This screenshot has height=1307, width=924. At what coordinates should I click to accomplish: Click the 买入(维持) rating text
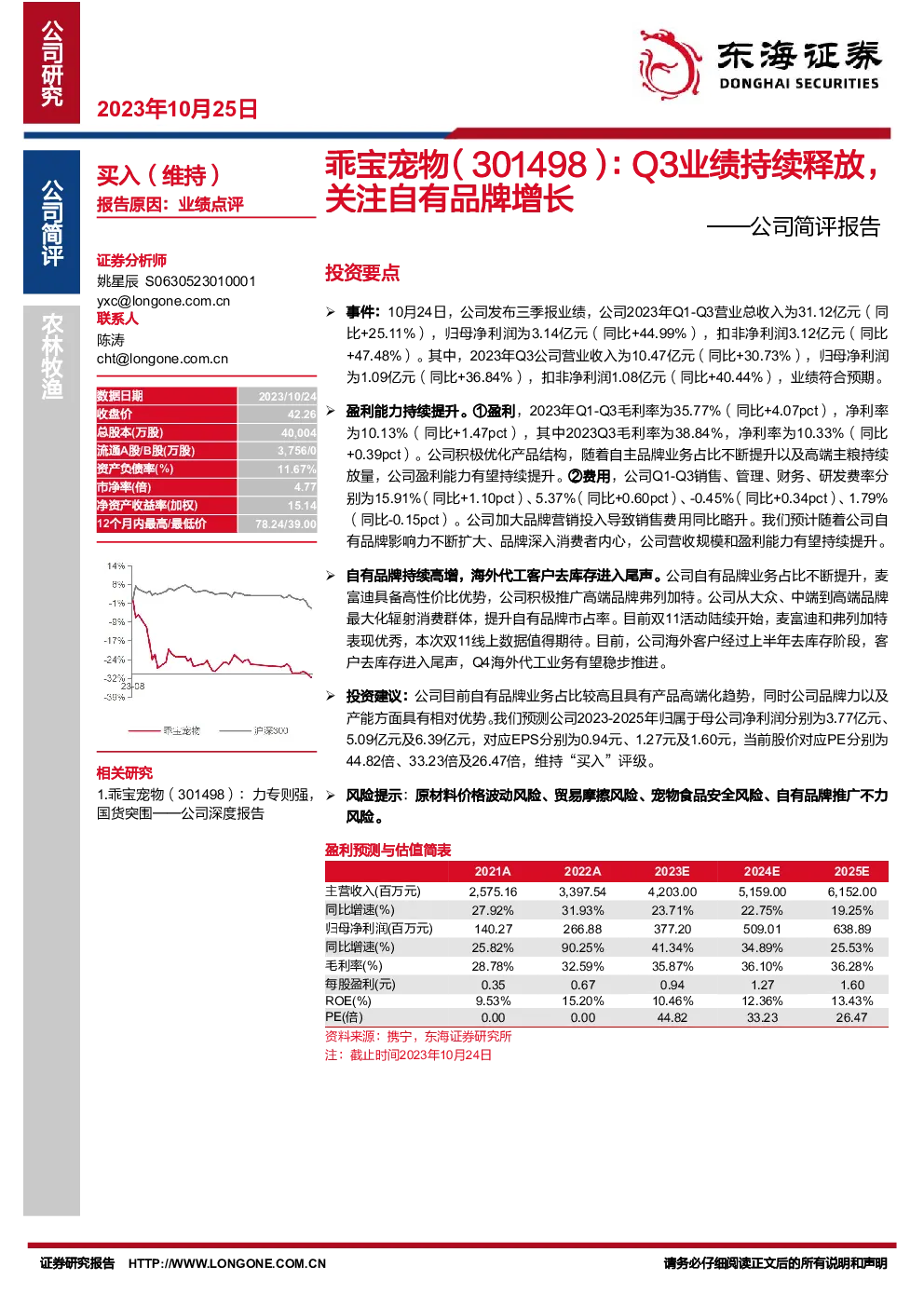(158, 175)
